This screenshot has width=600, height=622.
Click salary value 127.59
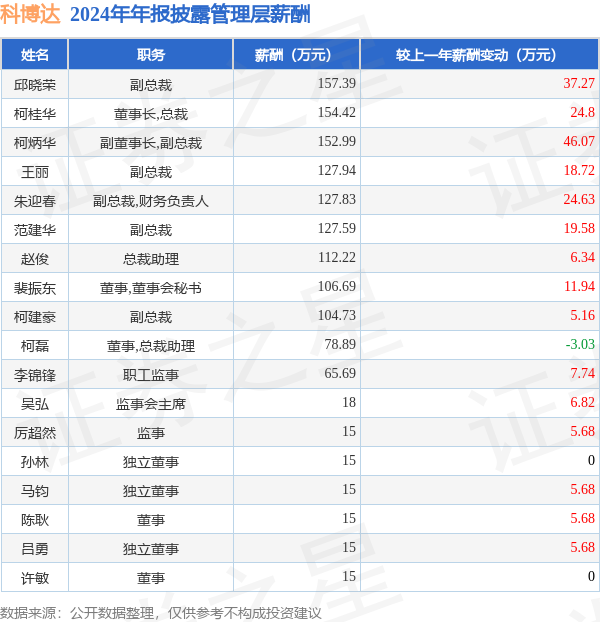[337, 228]
